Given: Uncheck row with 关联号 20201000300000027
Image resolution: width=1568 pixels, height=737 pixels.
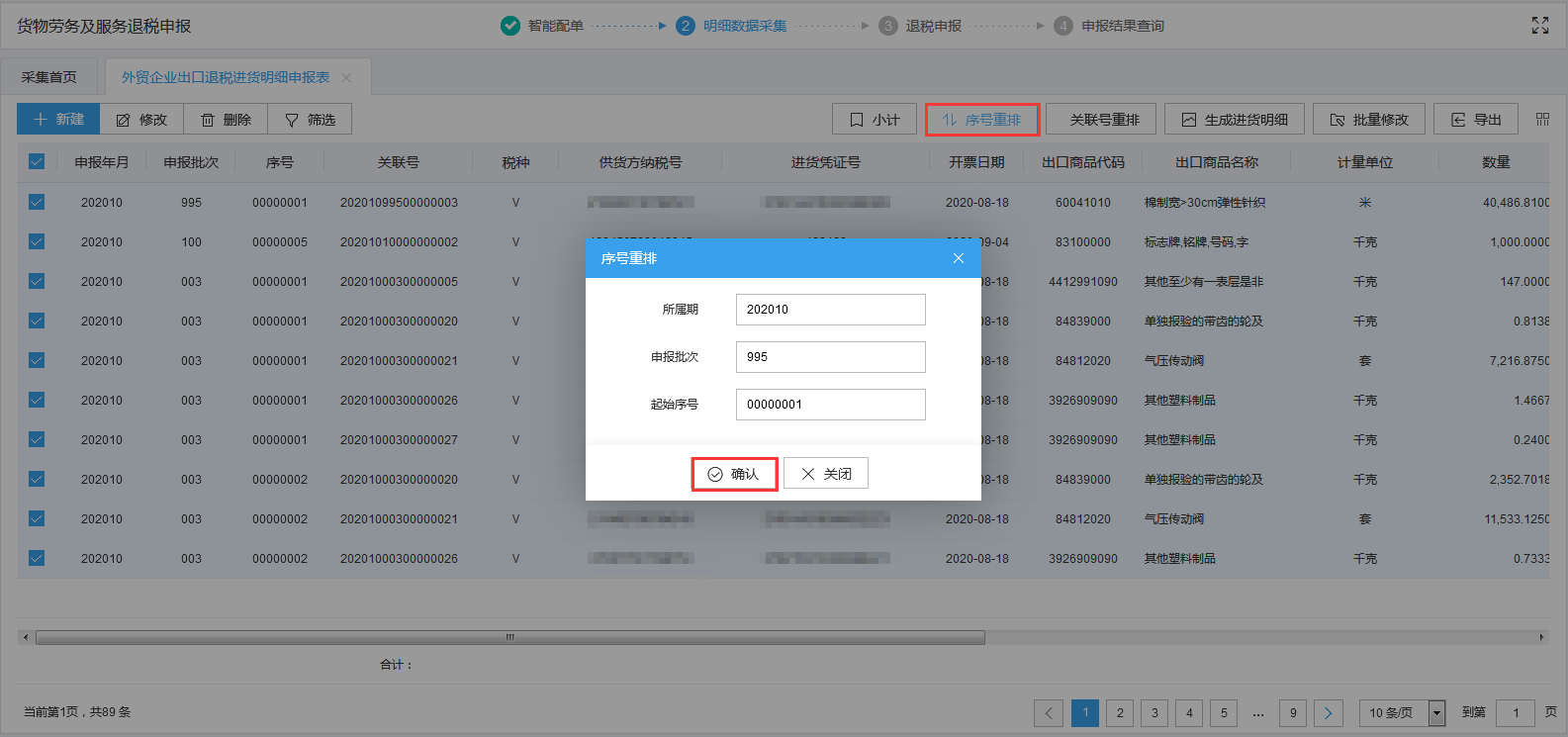Looking at the screenshot, I should click(37, 439).
